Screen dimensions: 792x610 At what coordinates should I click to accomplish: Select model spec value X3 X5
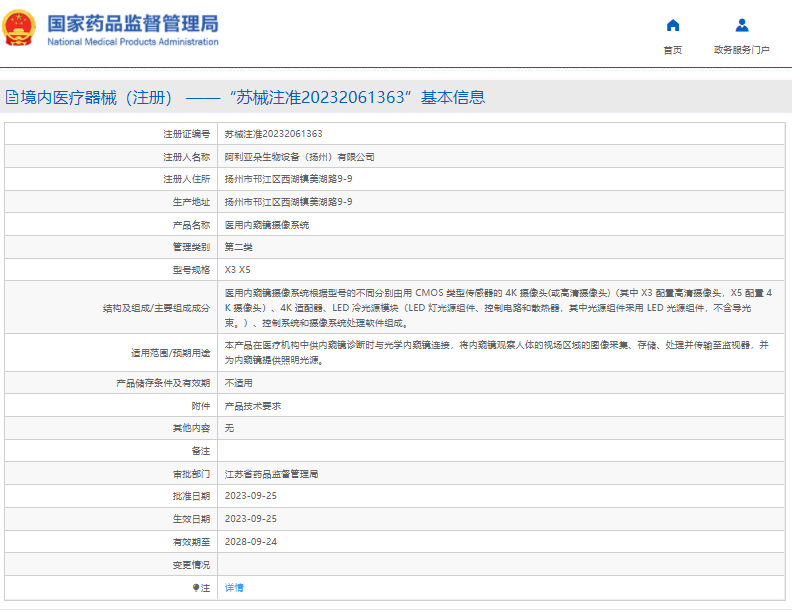coord(237,270)
